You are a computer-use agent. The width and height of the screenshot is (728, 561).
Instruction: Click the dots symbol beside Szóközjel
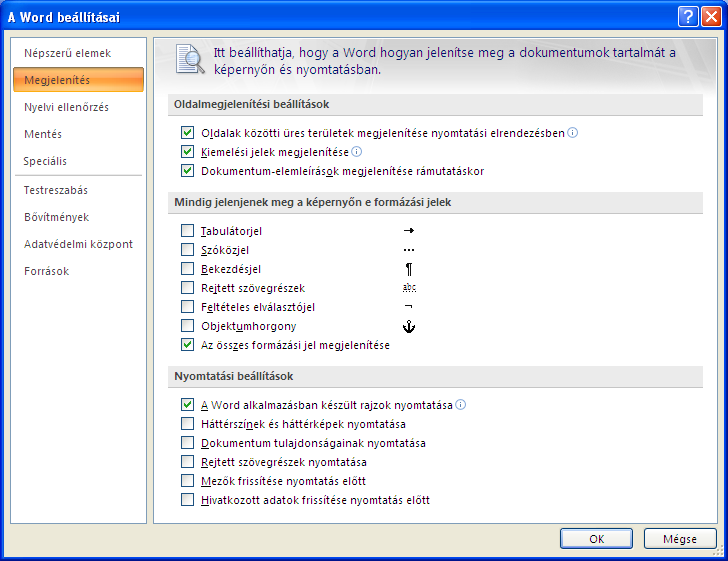(x=409, y=250)
